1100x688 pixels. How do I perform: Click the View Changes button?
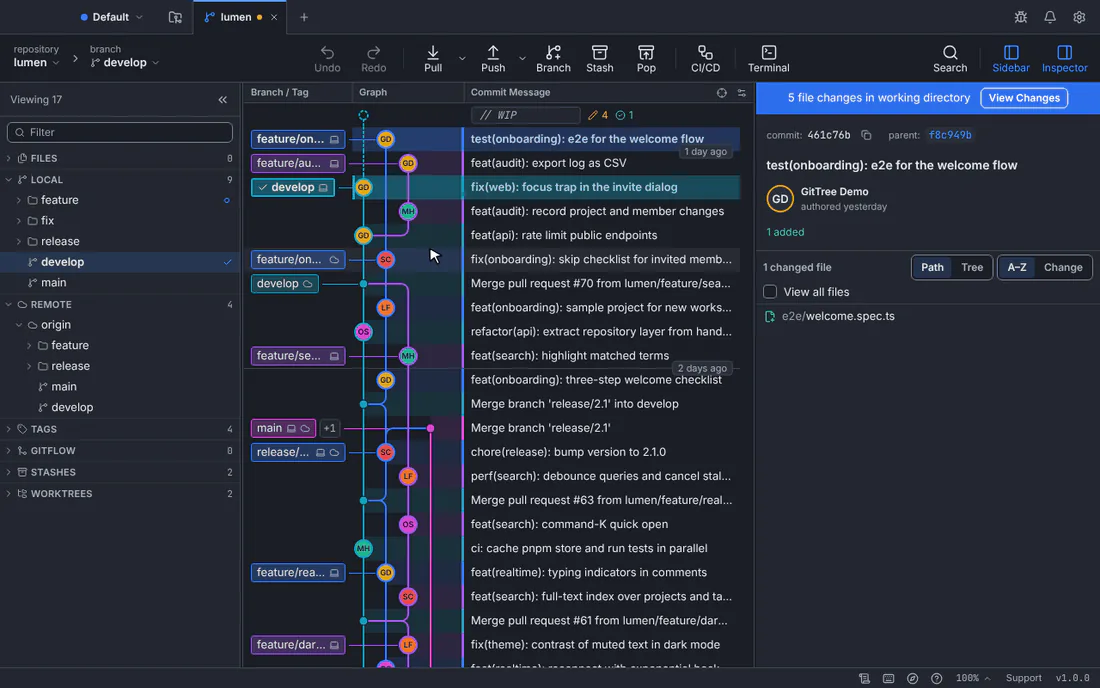pos(1024,98)
